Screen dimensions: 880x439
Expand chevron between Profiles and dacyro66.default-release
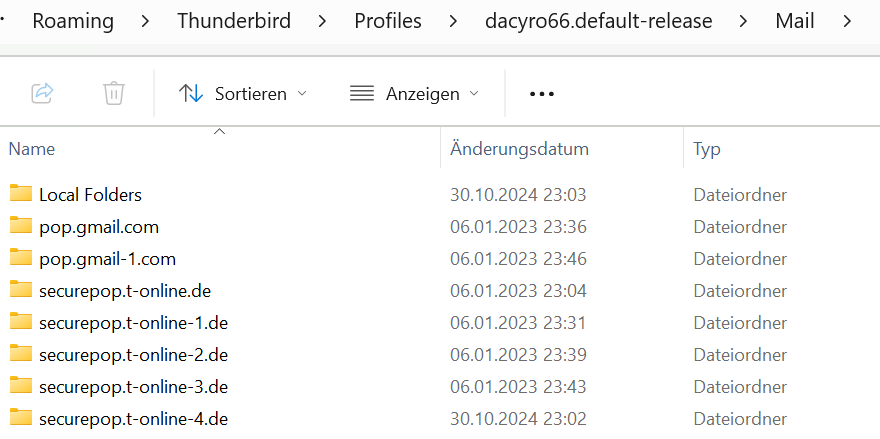coord(453,20)
